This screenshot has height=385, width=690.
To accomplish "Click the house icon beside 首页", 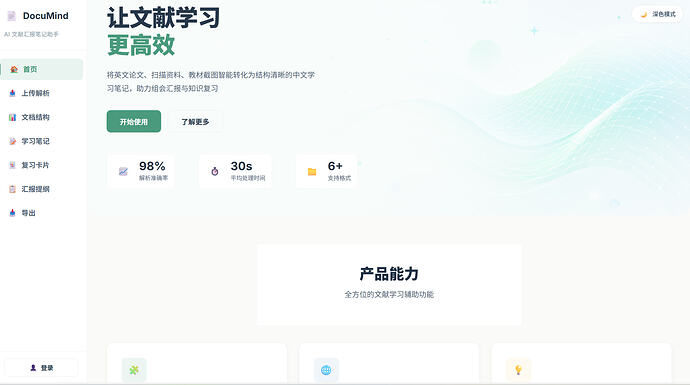I will 14,69.
